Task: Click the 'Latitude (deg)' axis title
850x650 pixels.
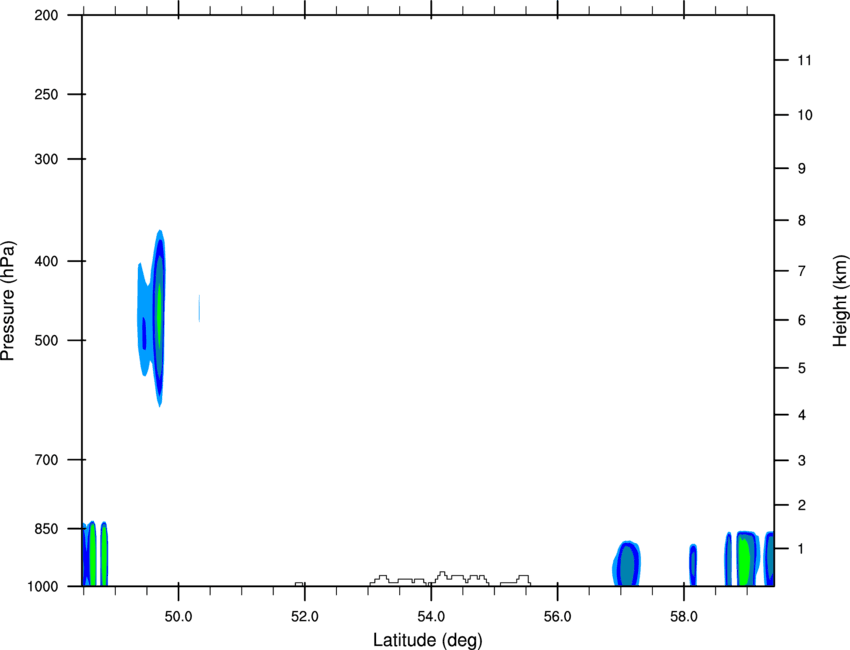Action: [x=427, y=640]
